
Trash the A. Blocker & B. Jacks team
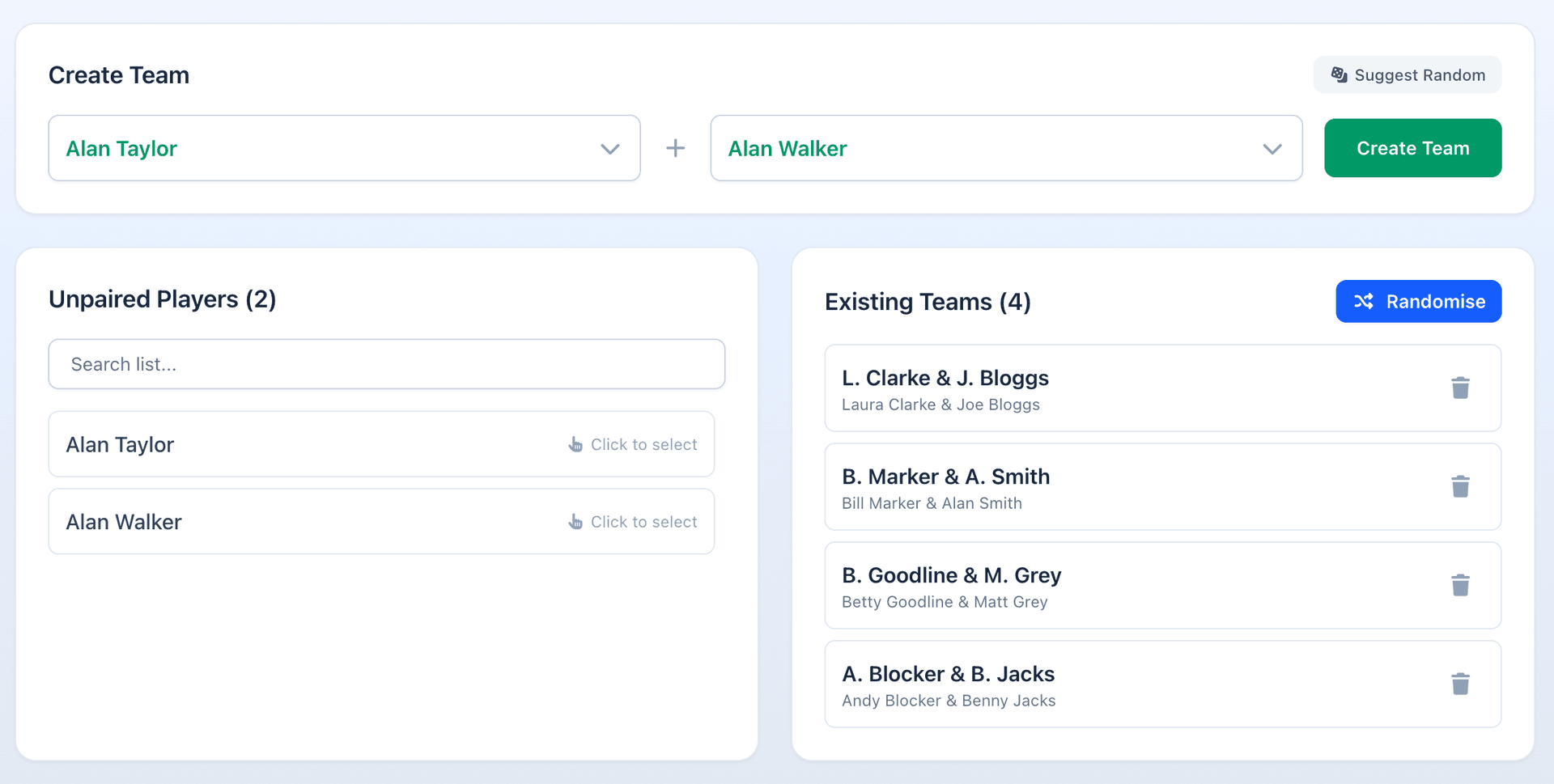point(1460,684)
